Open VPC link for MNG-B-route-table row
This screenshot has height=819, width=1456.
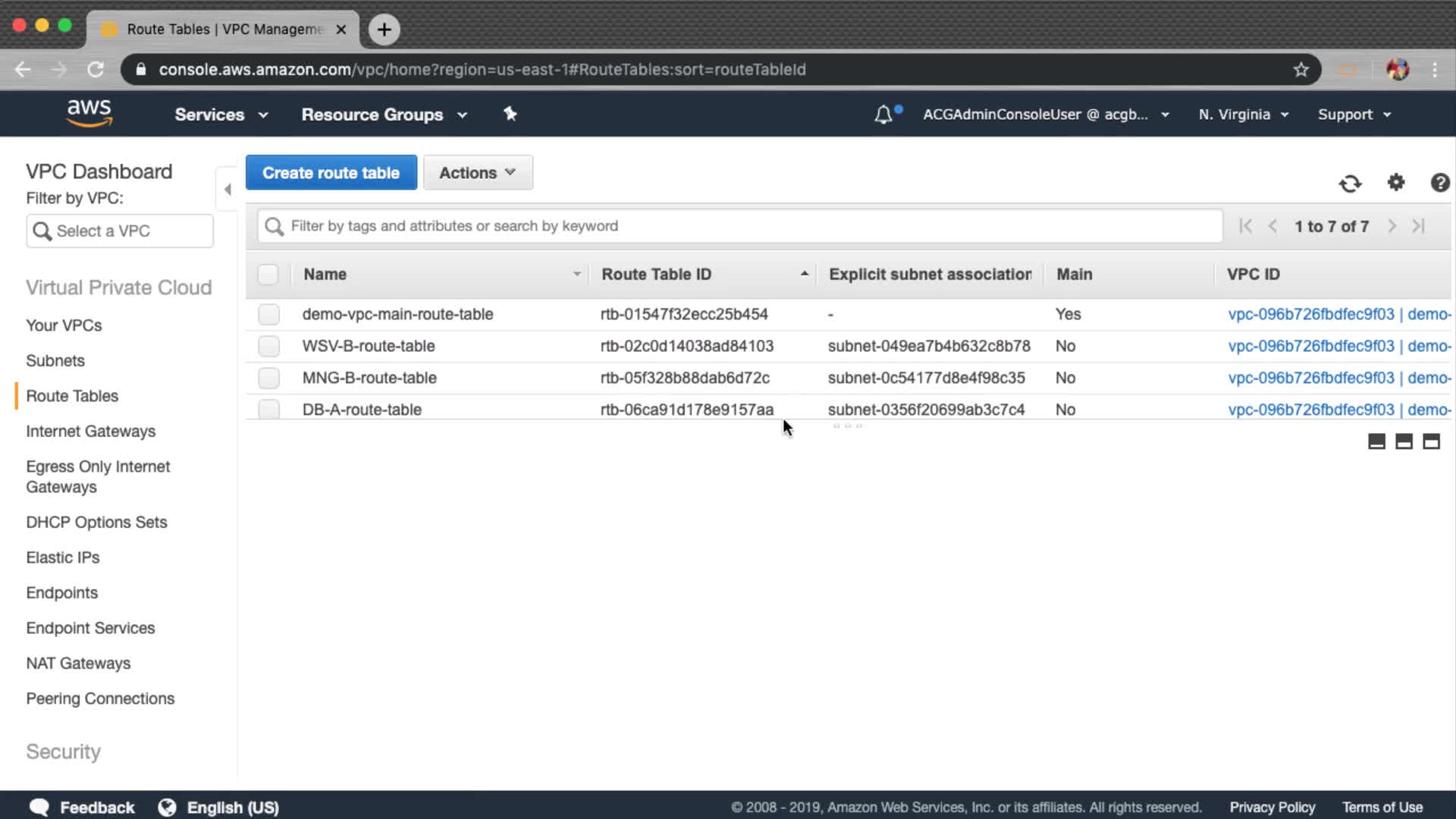pos(1311,378)
